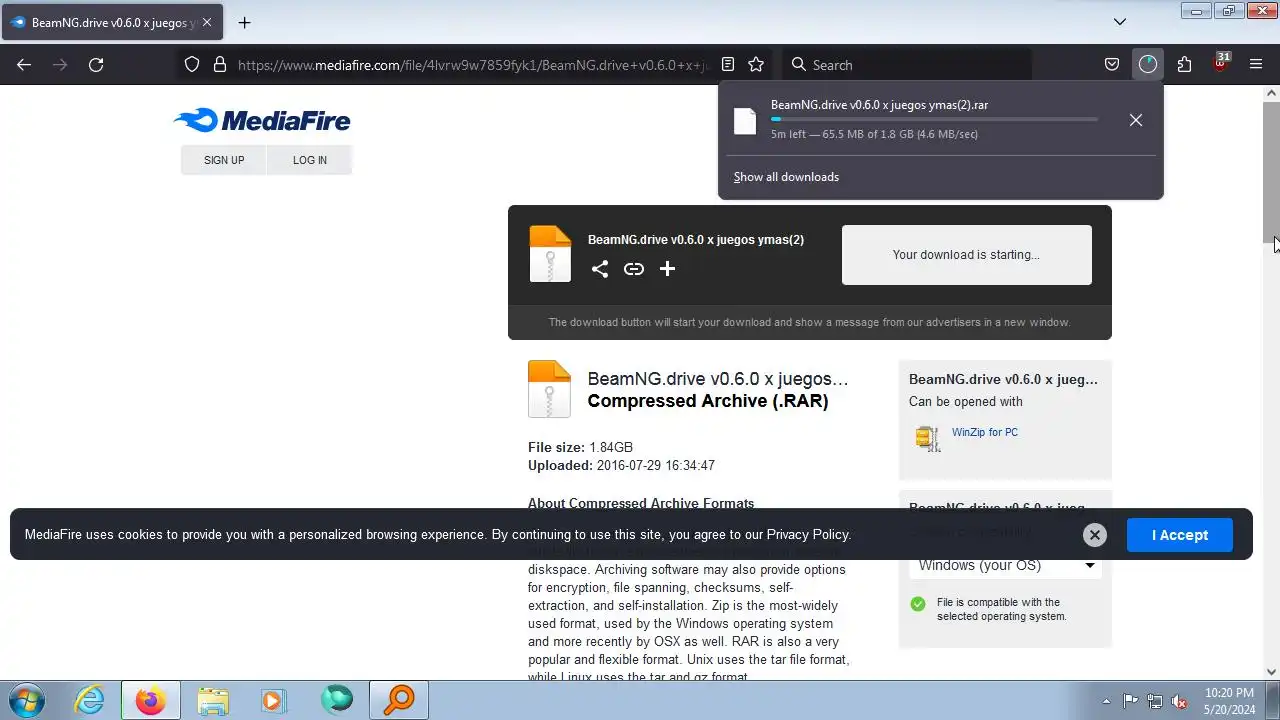Screen dimensions: 1280x720
Task: Open the Firefox hamburger application menu
Action: (x=1256, y=64)
